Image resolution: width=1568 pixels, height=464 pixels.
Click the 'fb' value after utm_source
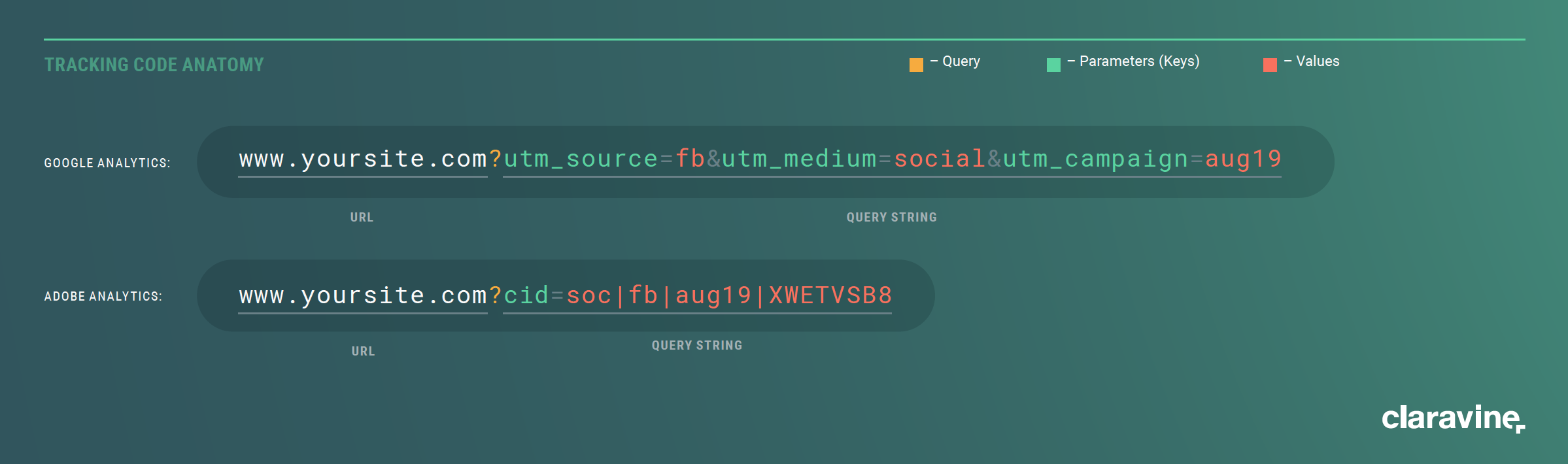(x=690, y=159)
